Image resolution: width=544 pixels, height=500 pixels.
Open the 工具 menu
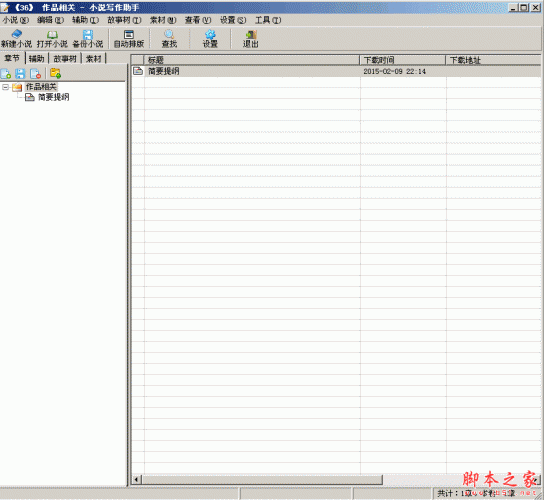(268, 20)
